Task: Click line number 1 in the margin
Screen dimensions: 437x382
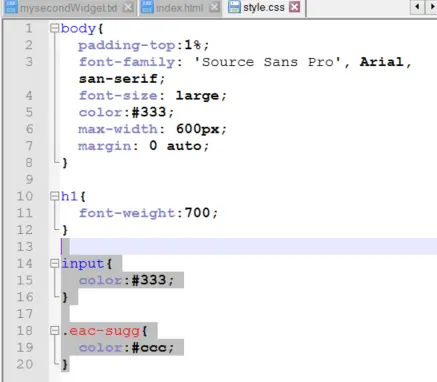Action: pyautogui.click(x=29, y=28)
